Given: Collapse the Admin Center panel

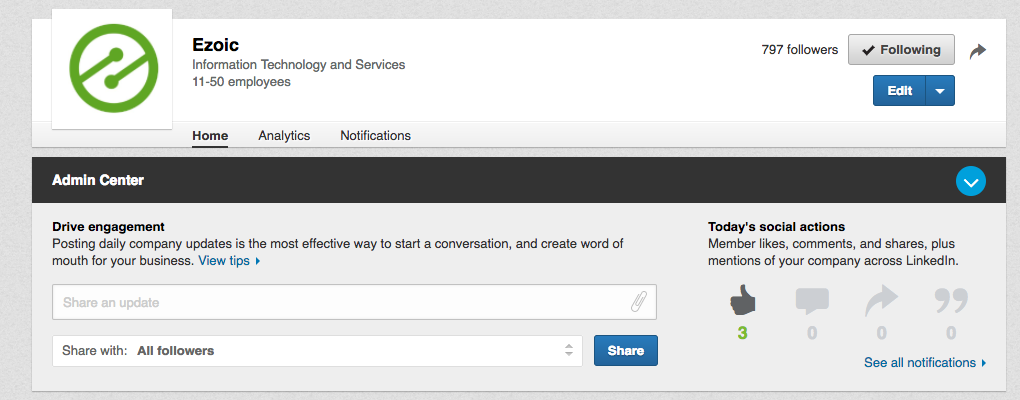Looking at the screenshot, I should point(971,181).
